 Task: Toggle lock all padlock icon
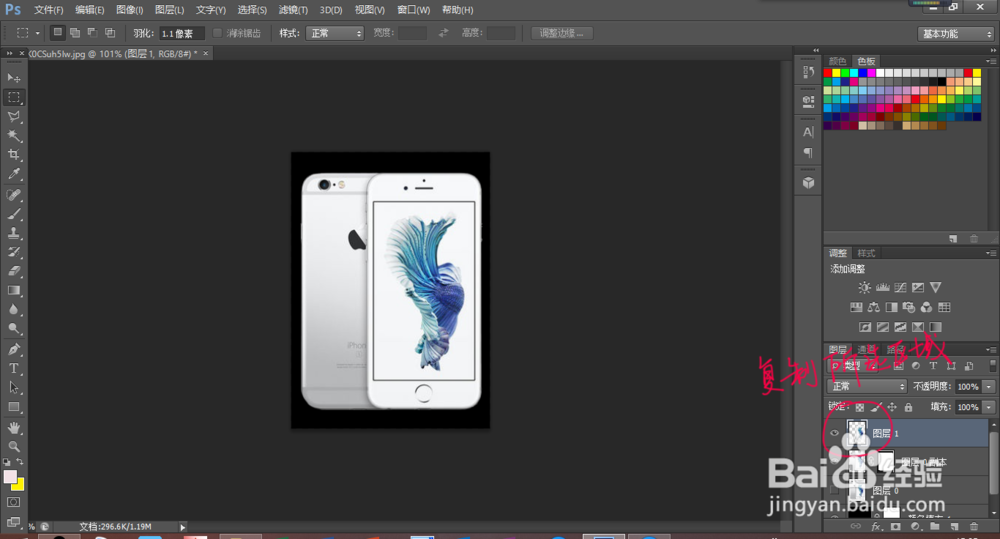pos(908,407)
